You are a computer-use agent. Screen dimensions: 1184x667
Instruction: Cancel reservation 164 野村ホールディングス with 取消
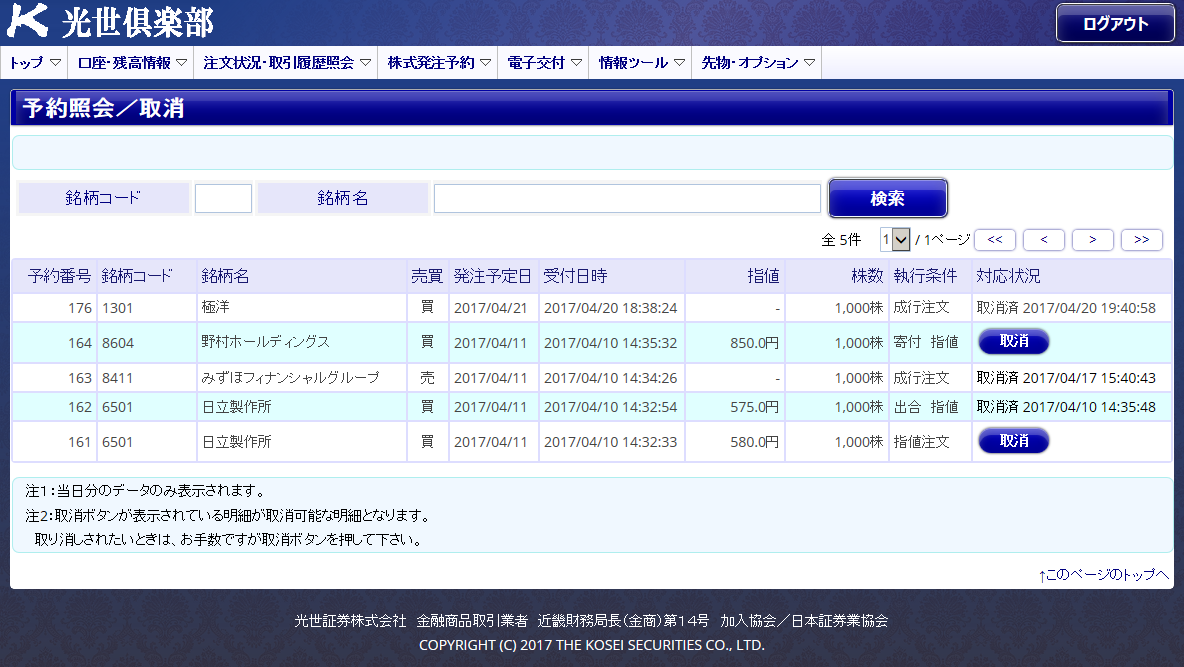(x=1013, y=341)
